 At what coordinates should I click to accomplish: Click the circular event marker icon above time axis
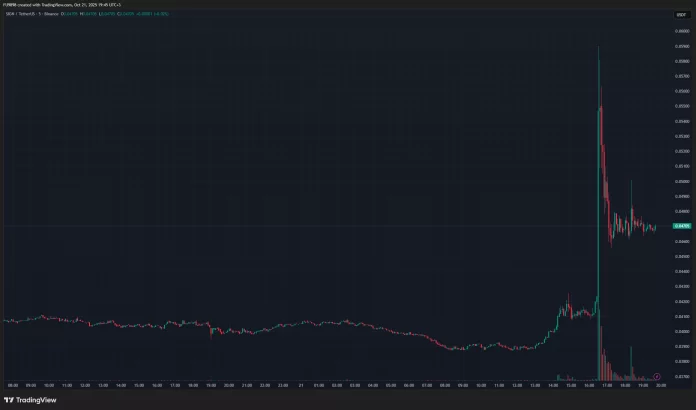coord(657,375)
